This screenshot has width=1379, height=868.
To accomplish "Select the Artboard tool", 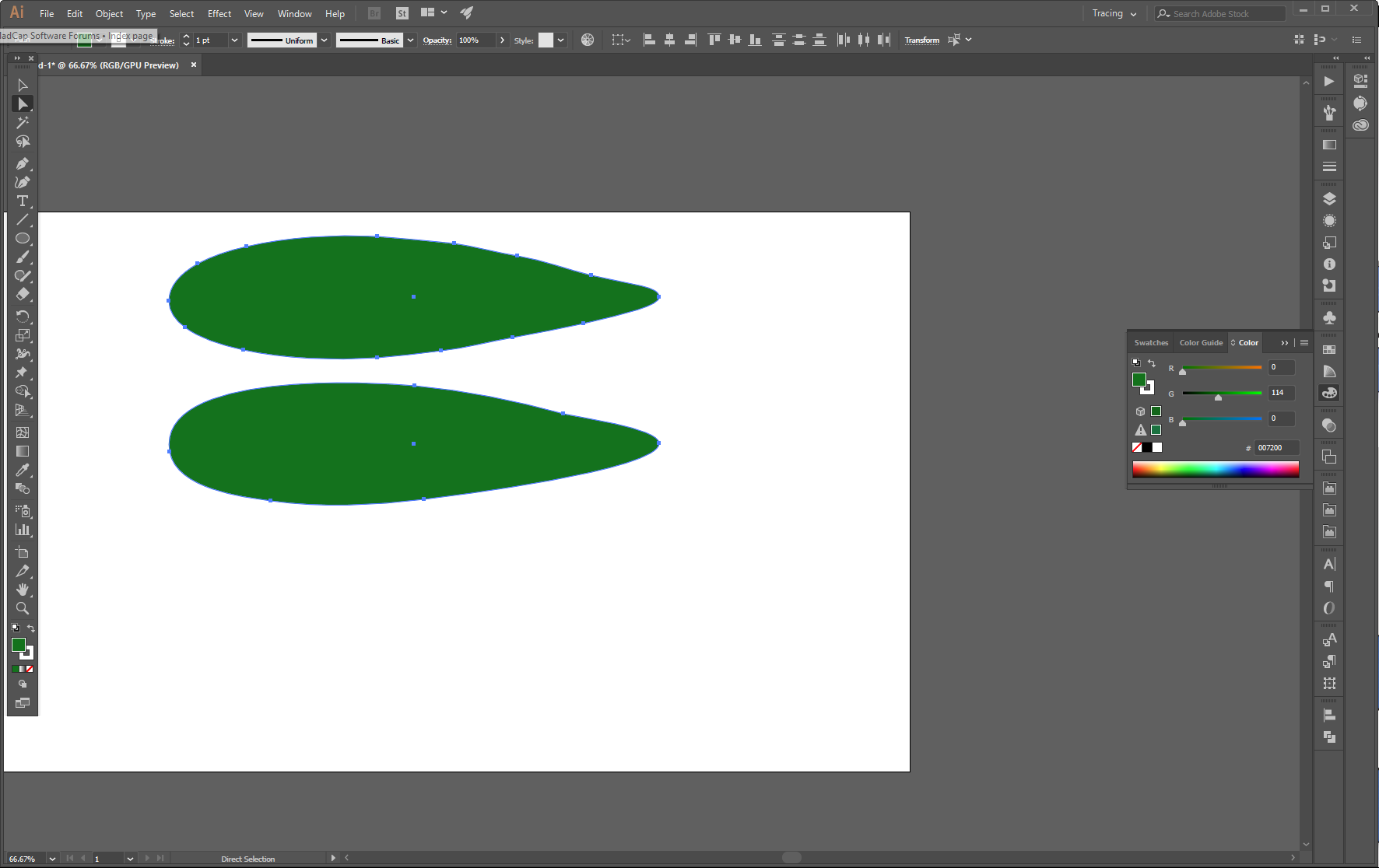I will [x=23, y=552].
